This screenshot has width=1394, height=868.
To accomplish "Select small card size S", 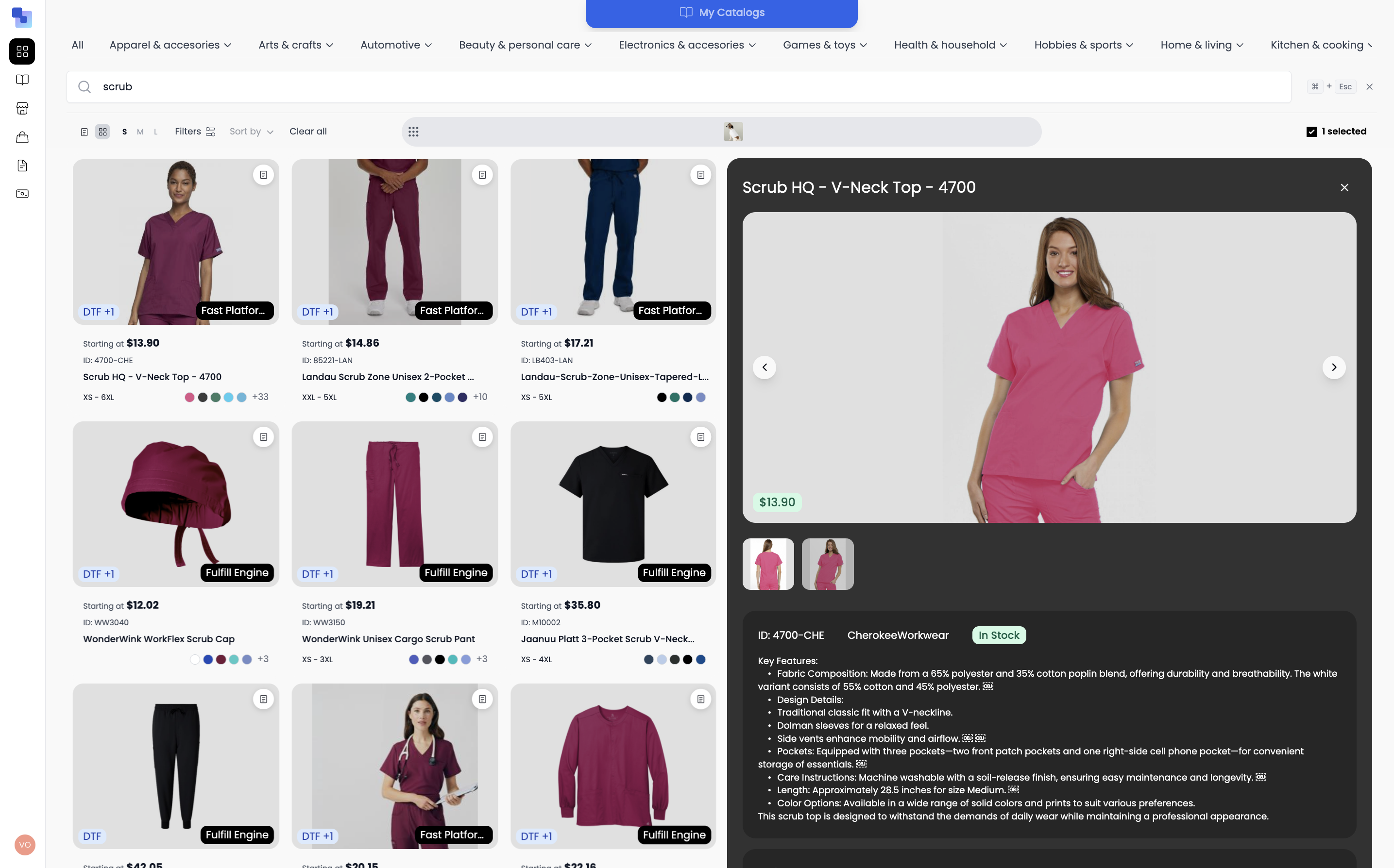I will (x=125, y=132).
